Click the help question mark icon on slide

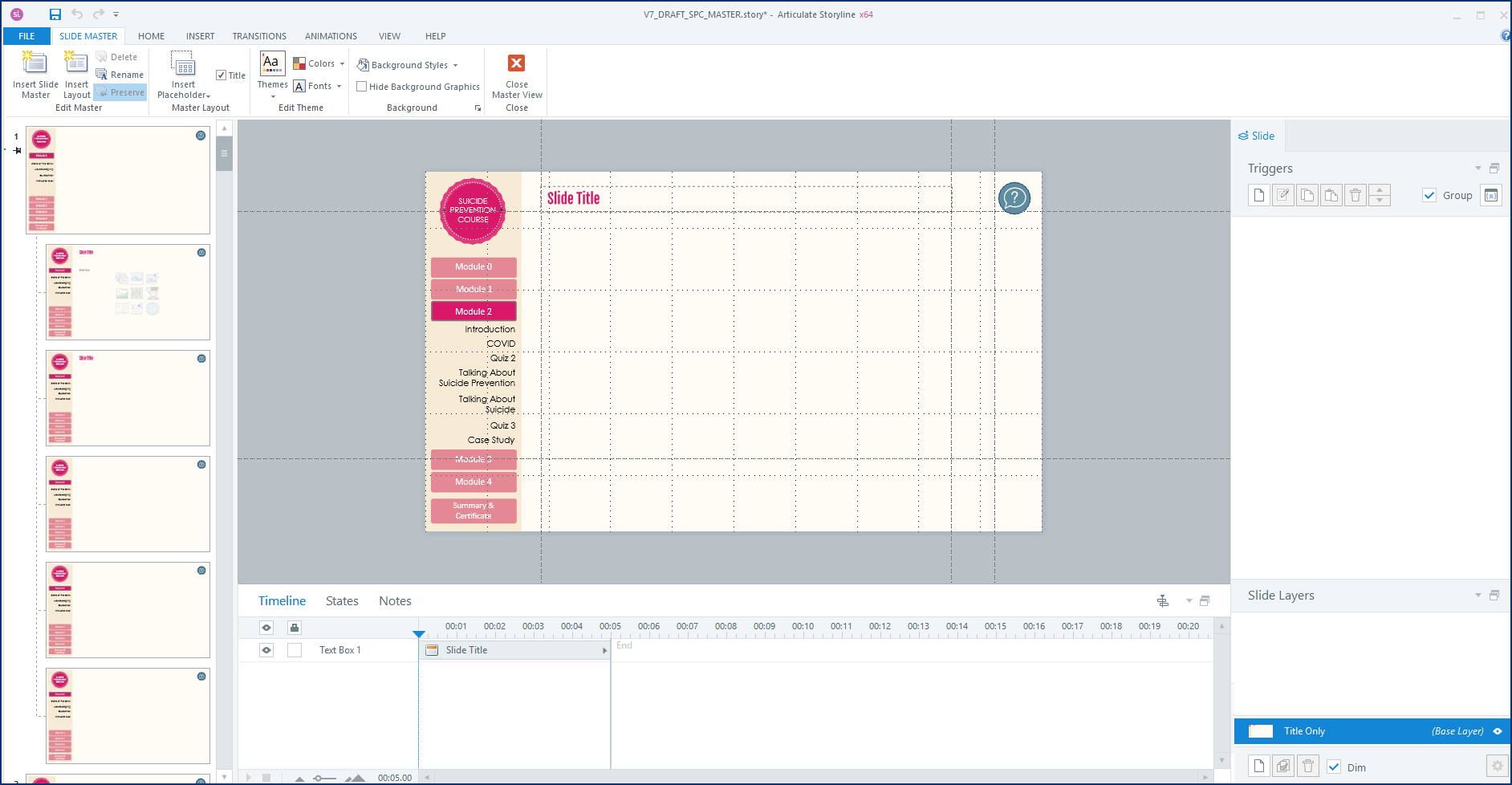tap(1014, 197)
